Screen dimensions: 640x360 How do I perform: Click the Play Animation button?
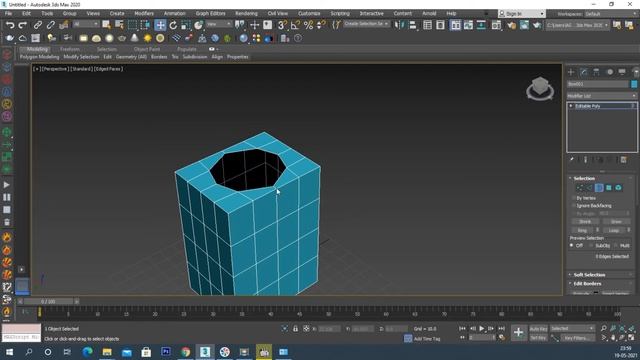coord(482,329)
